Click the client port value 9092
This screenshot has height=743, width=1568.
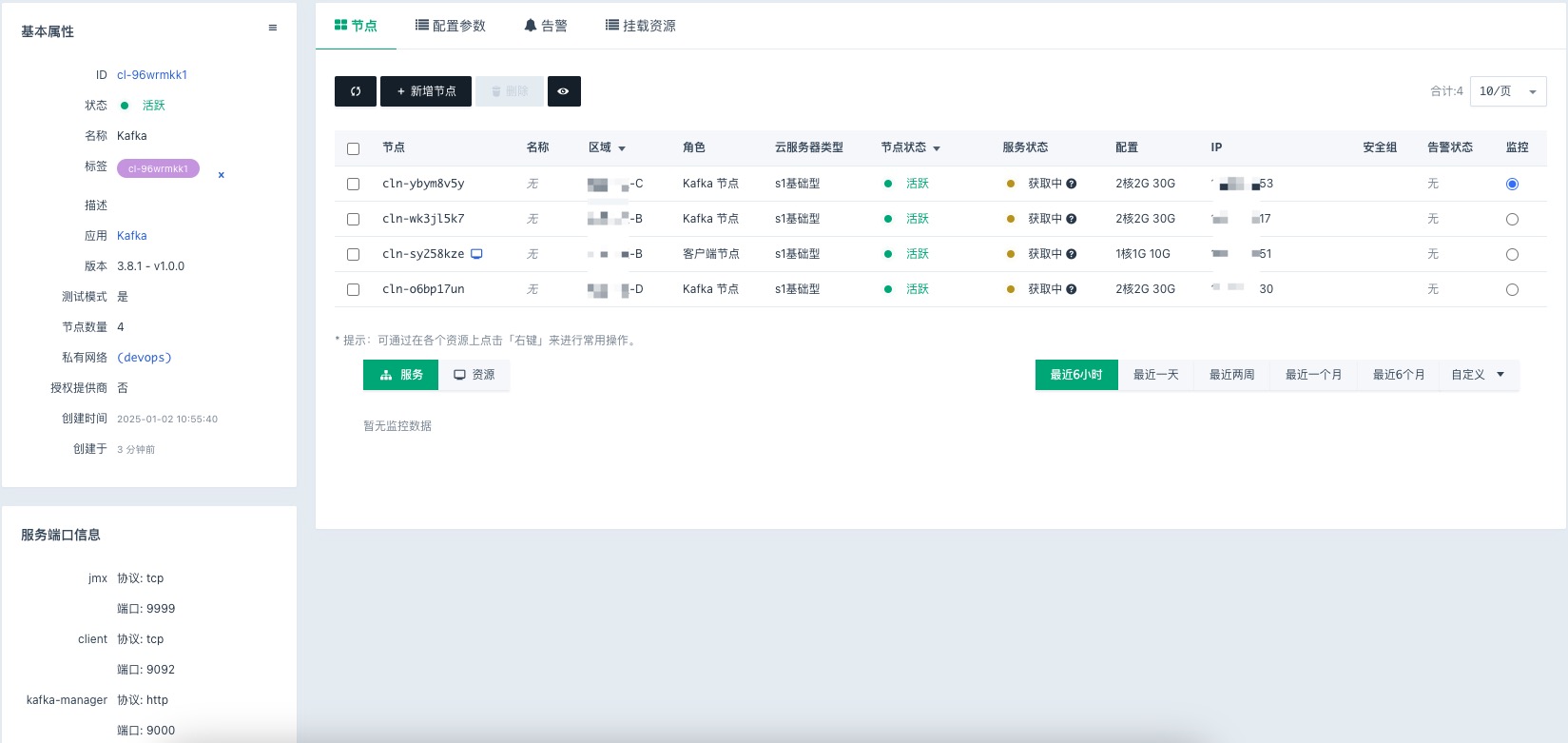coord(161,670)
